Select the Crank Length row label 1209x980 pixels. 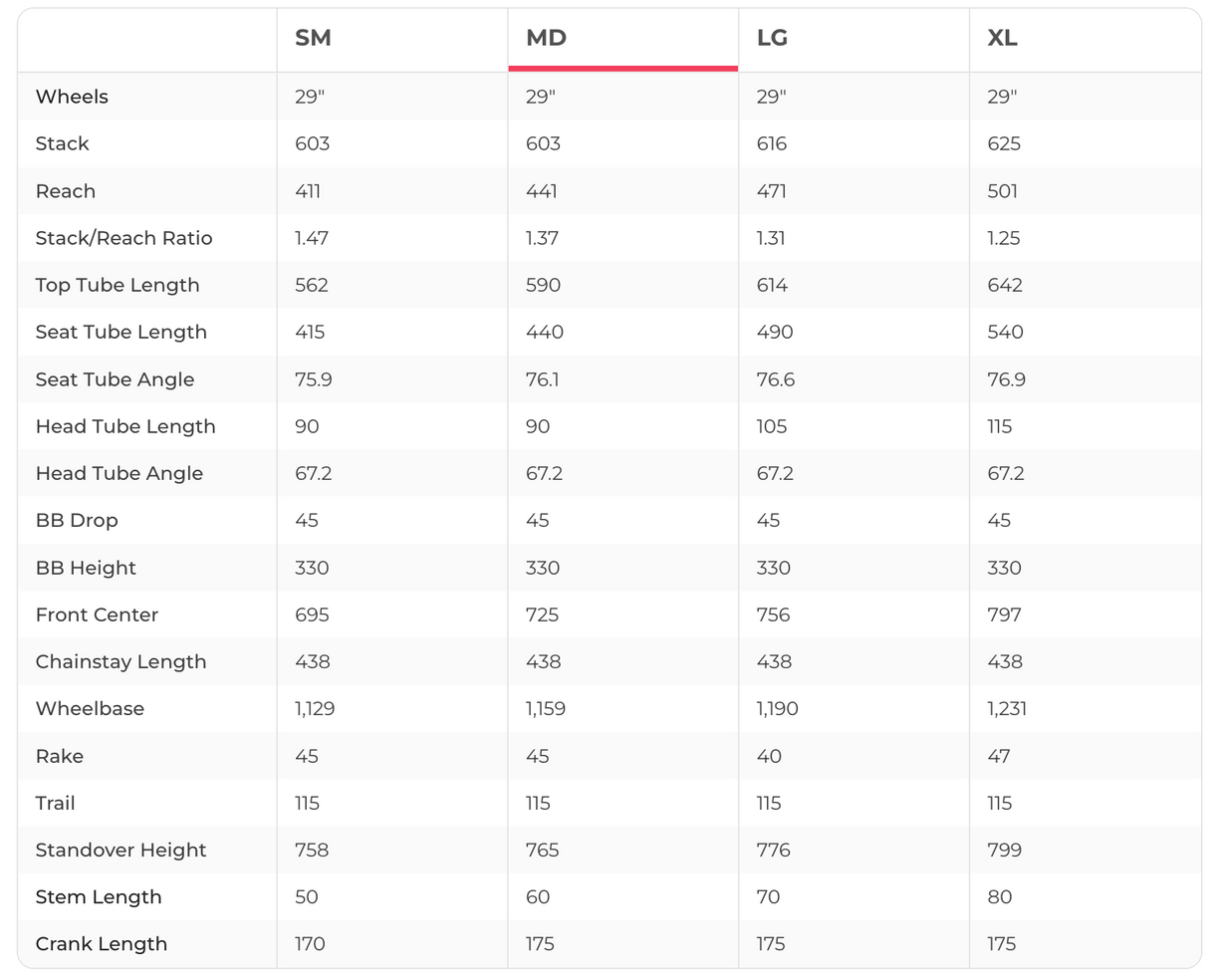pos(101,943)
